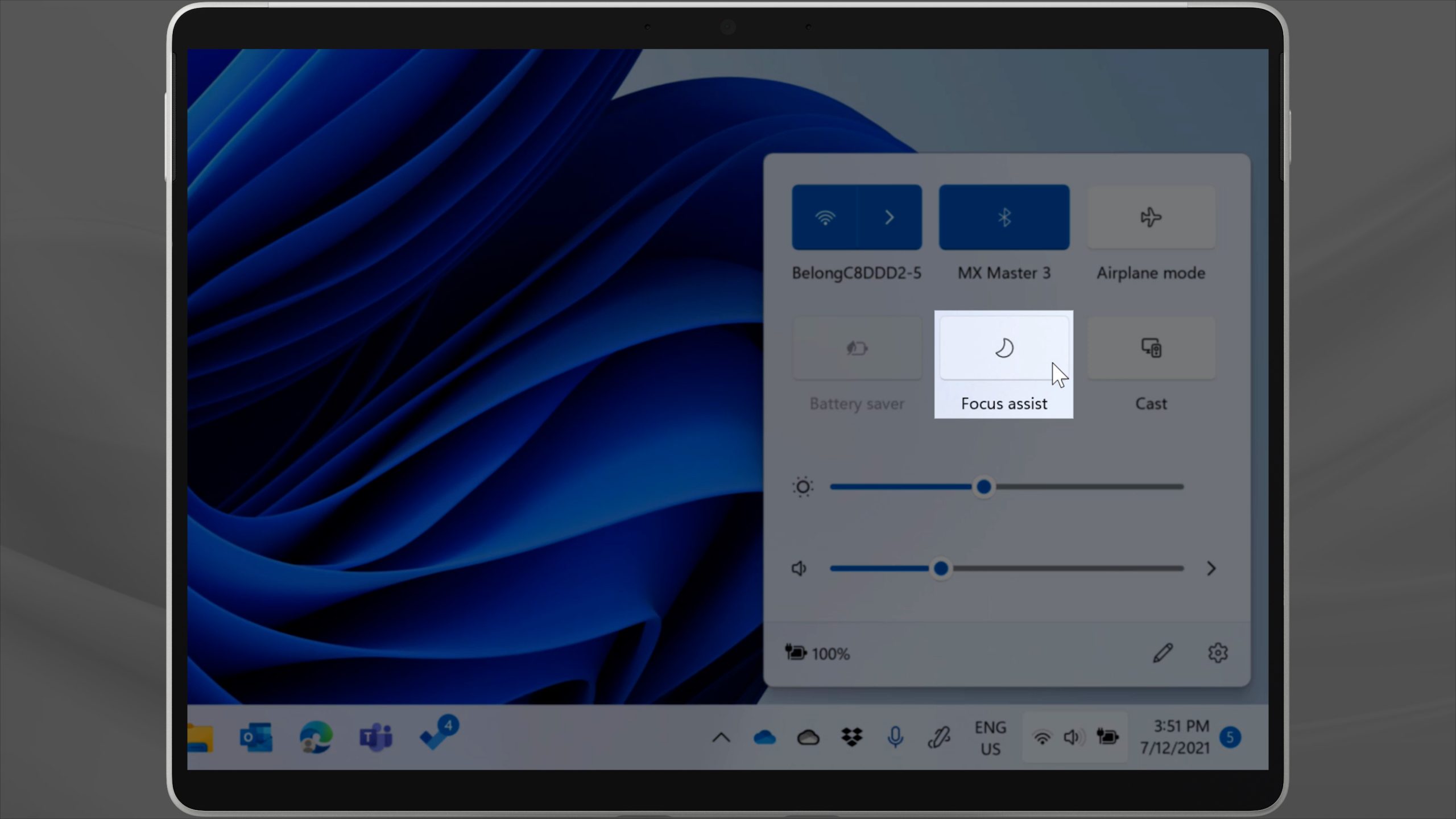The image size is (1456, 819).
Task: Toggle Wi-Fi using the wireless tile
Action: 825,217
